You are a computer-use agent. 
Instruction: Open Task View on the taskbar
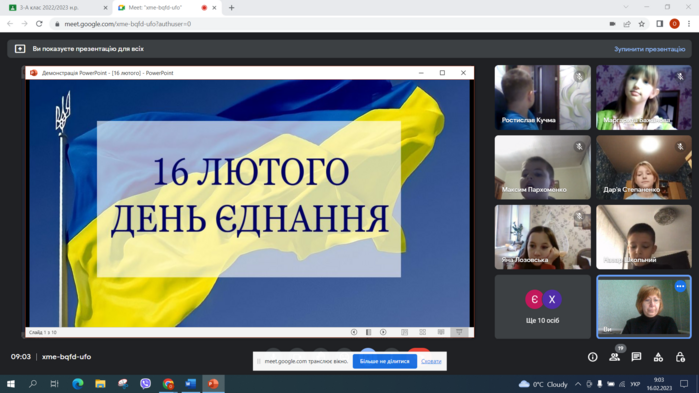pos(54,384)
